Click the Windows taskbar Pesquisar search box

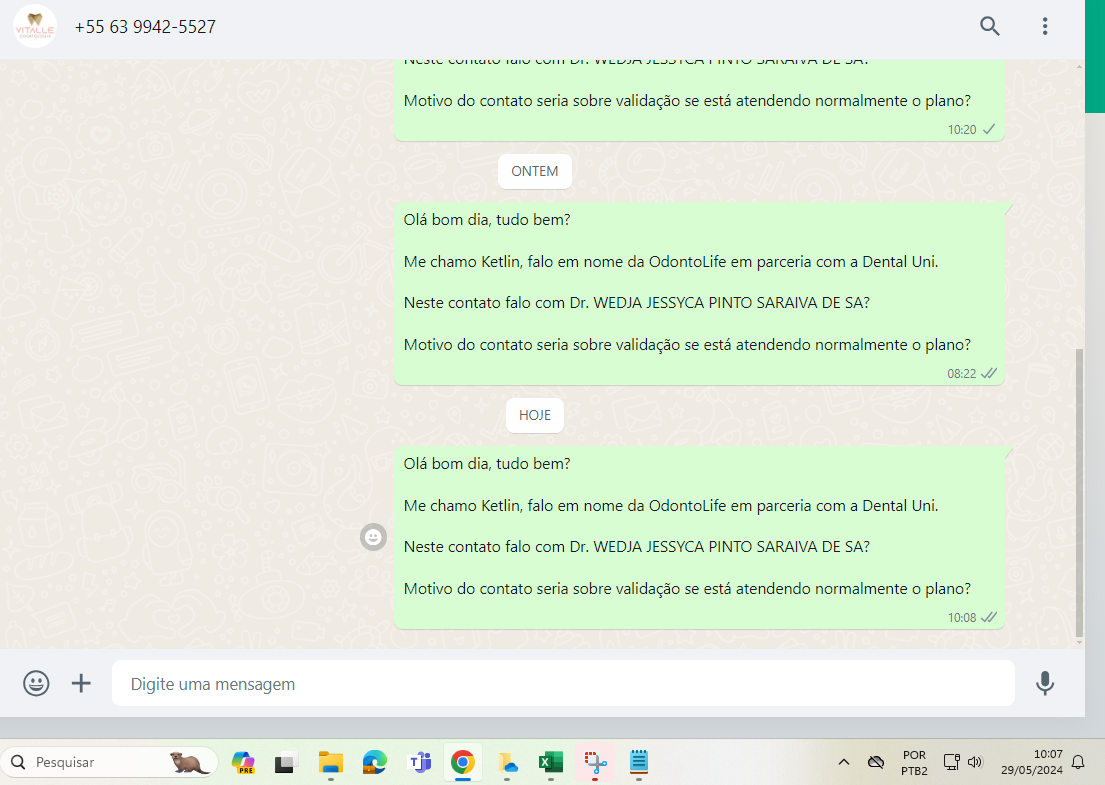pyautogui.click(x=109, y=762)
